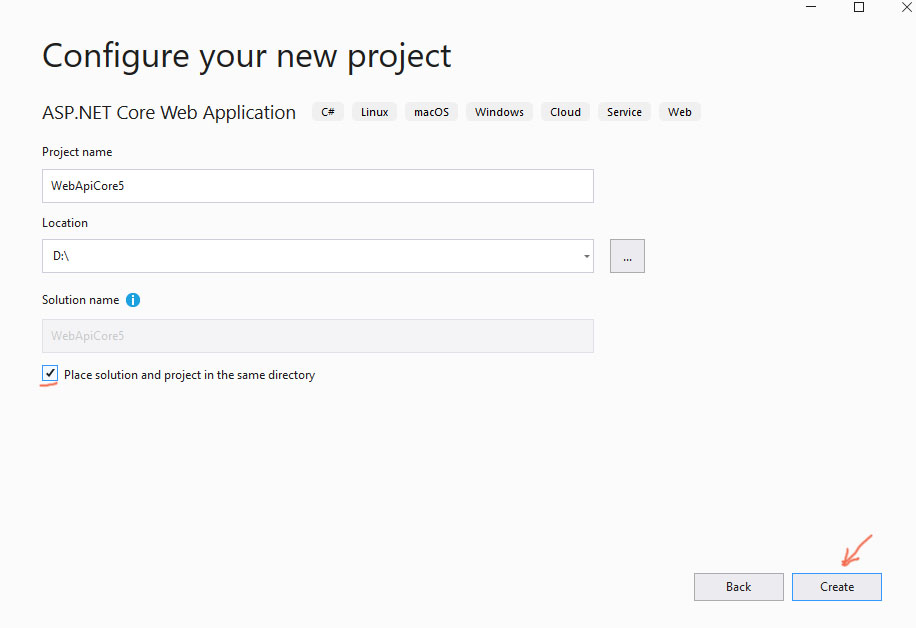Click the macOS platform tag
916x628 pixels.
tap(431, 112)
